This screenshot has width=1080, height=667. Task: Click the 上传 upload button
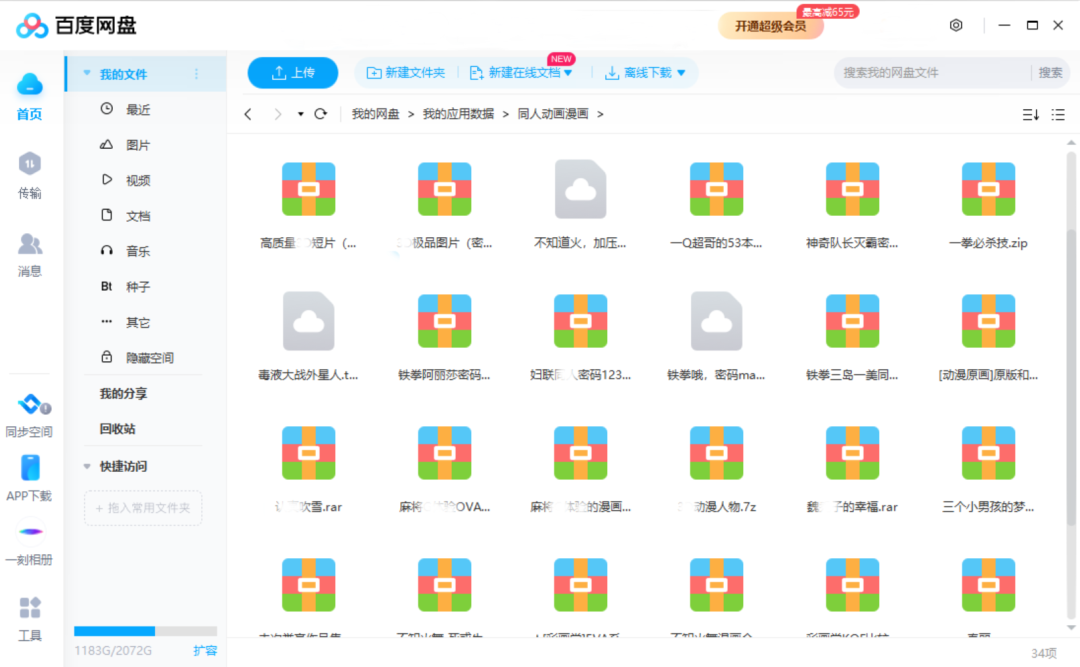pyautogui.click(x=293, y=73)
